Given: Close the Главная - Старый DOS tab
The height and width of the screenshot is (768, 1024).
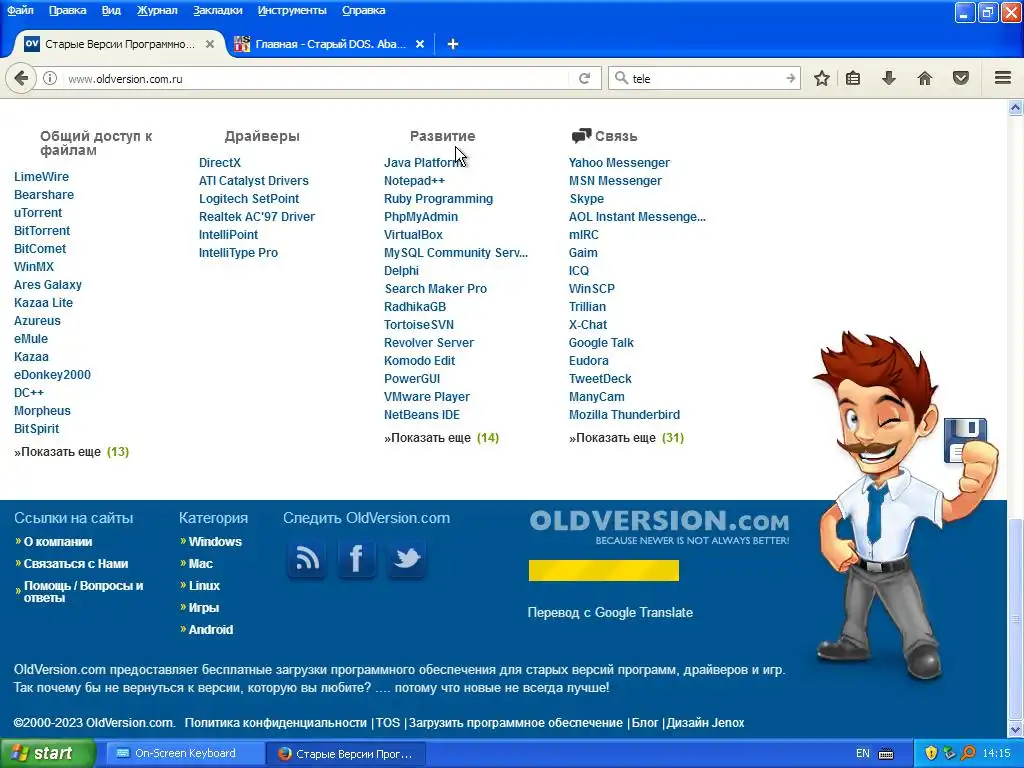Looking at the screenshot, I should point(420,44).
